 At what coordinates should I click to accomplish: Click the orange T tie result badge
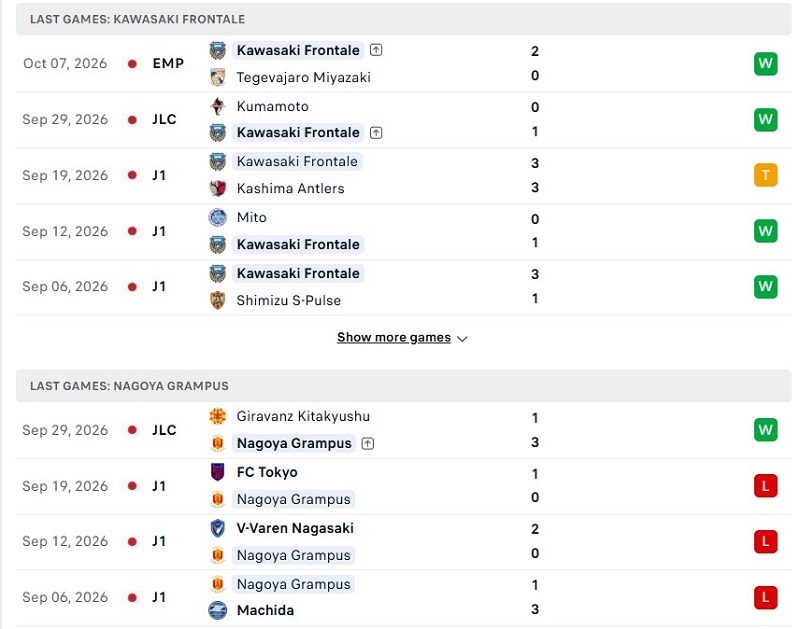(765, 175)
